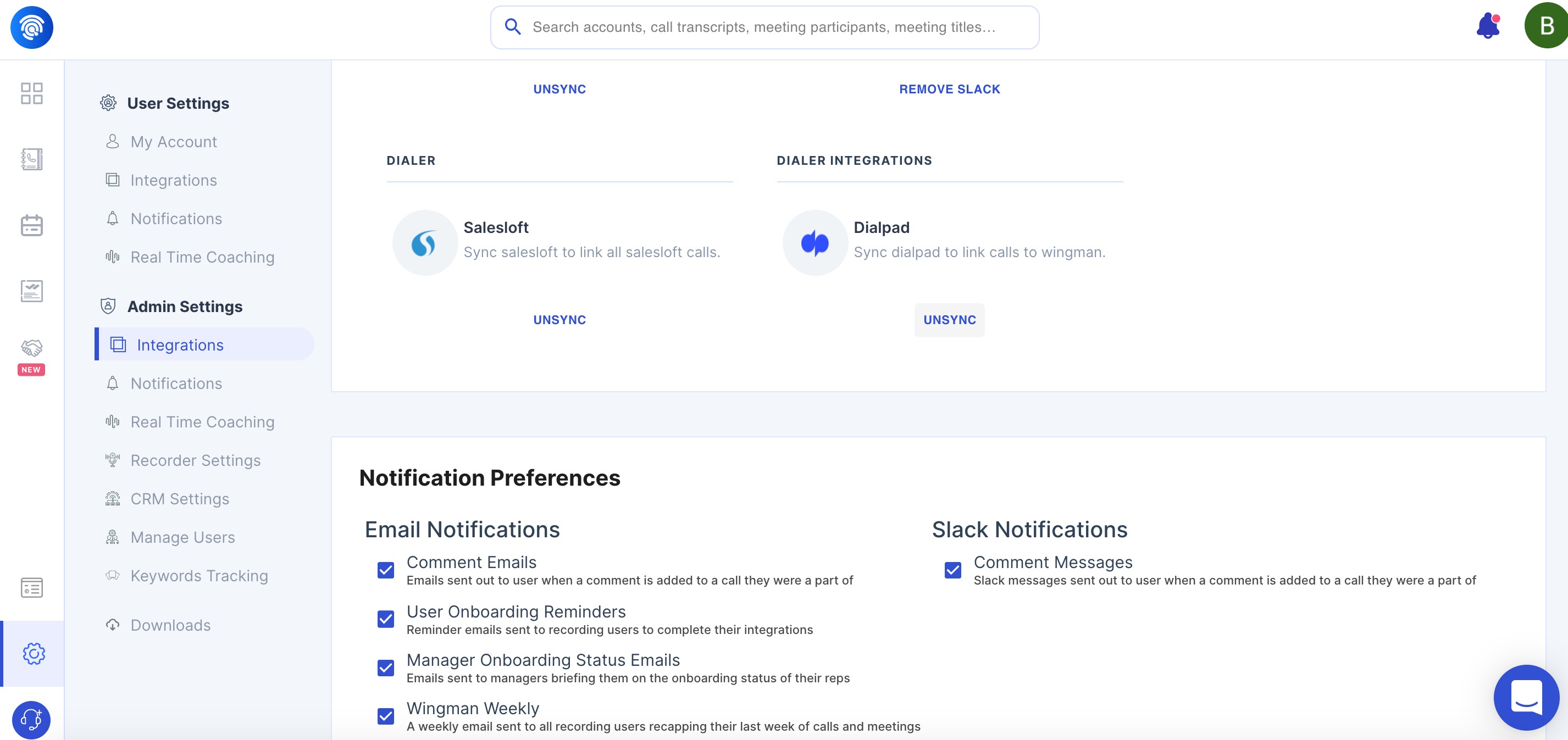The image size is (1568, 740).
Task: Open the notification bell icon
Action: point(1488,27)
